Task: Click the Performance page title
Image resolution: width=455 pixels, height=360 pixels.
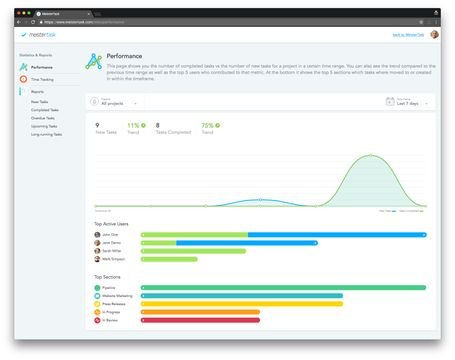Action: point(124,56)
